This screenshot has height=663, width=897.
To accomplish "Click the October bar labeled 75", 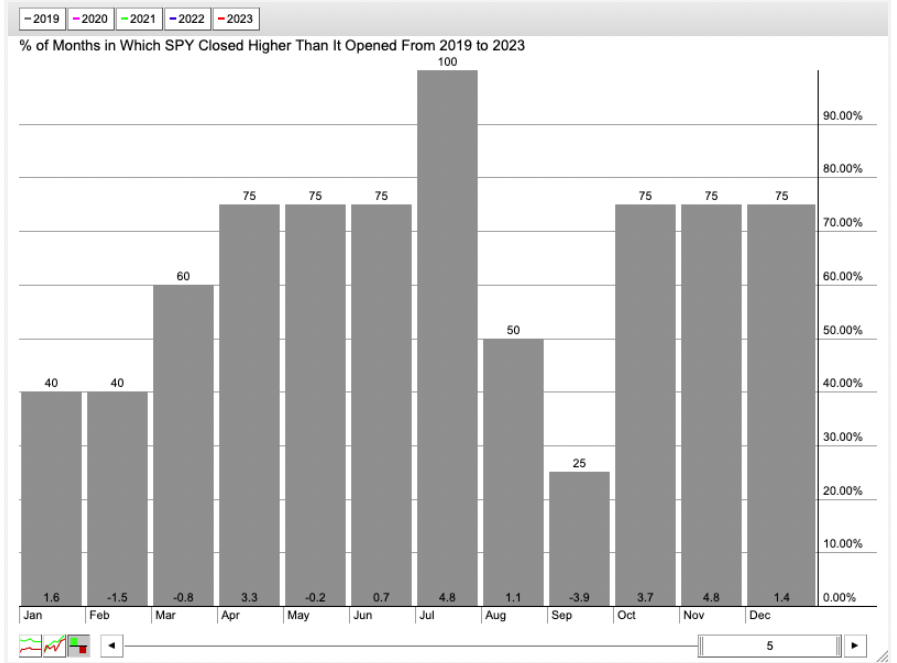I will coord(645,404).
